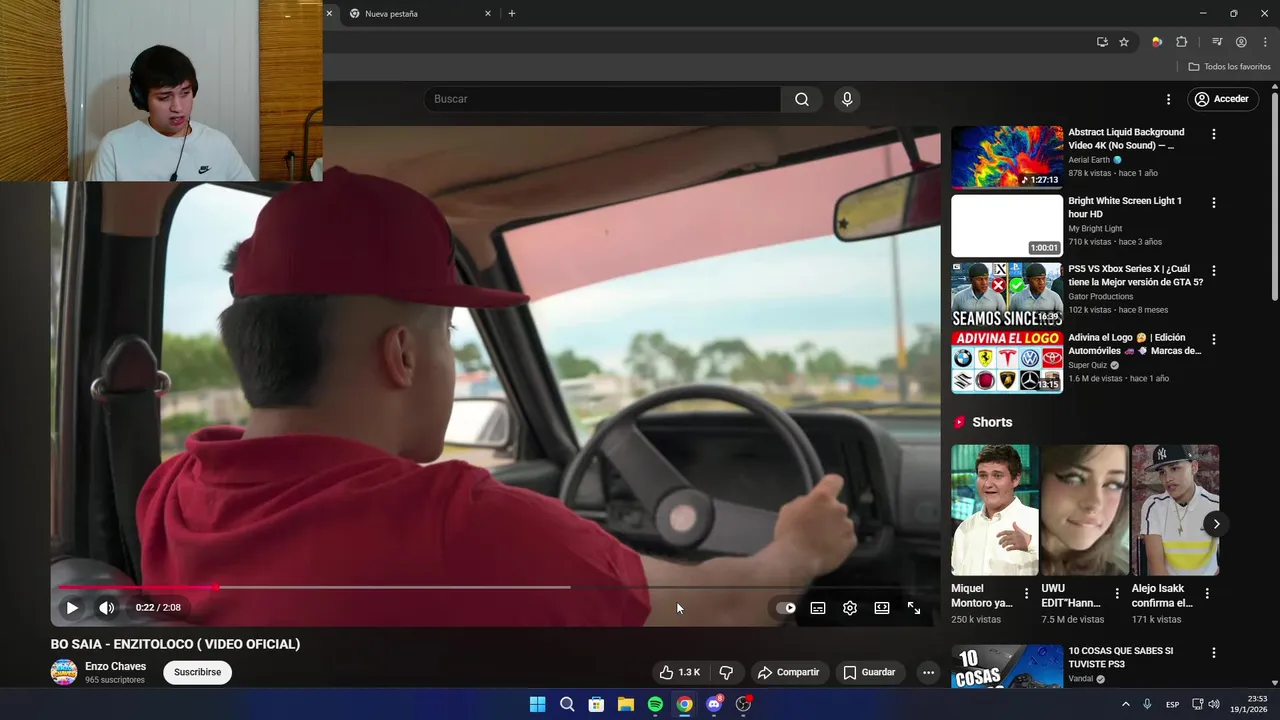Open the Todos los favoritos bookmarks folder
The width and height of the screenshot is (1280, 720).
pos(1229,67)
